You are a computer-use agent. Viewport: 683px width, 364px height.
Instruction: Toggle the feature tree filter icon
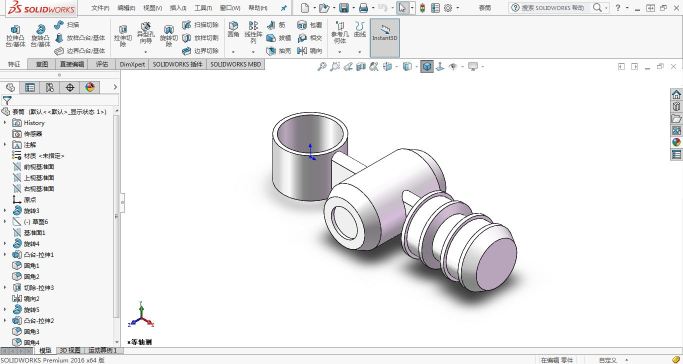coord(7,101)
